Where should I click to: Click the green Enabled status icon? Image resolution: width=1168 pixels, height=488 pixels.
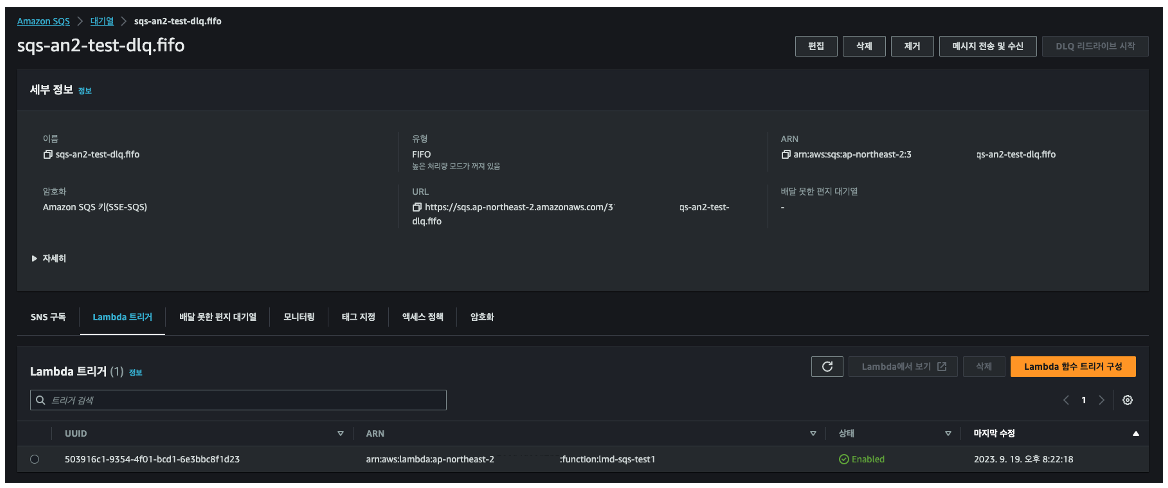pos(844,459)
